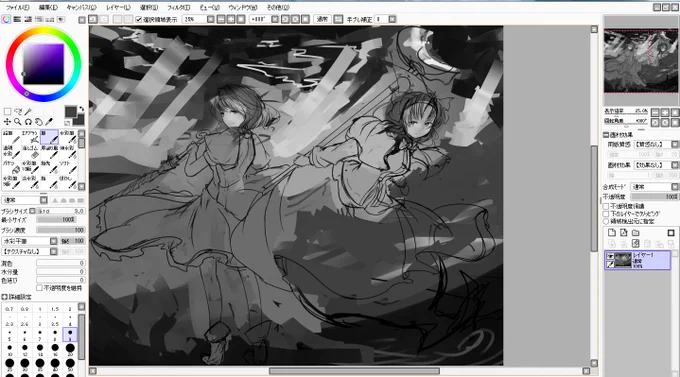Image resolution: width=680 pixels, height=377 pixels.
Task: Select レイヤー1 in the layer list
Action: pos(638,260)
